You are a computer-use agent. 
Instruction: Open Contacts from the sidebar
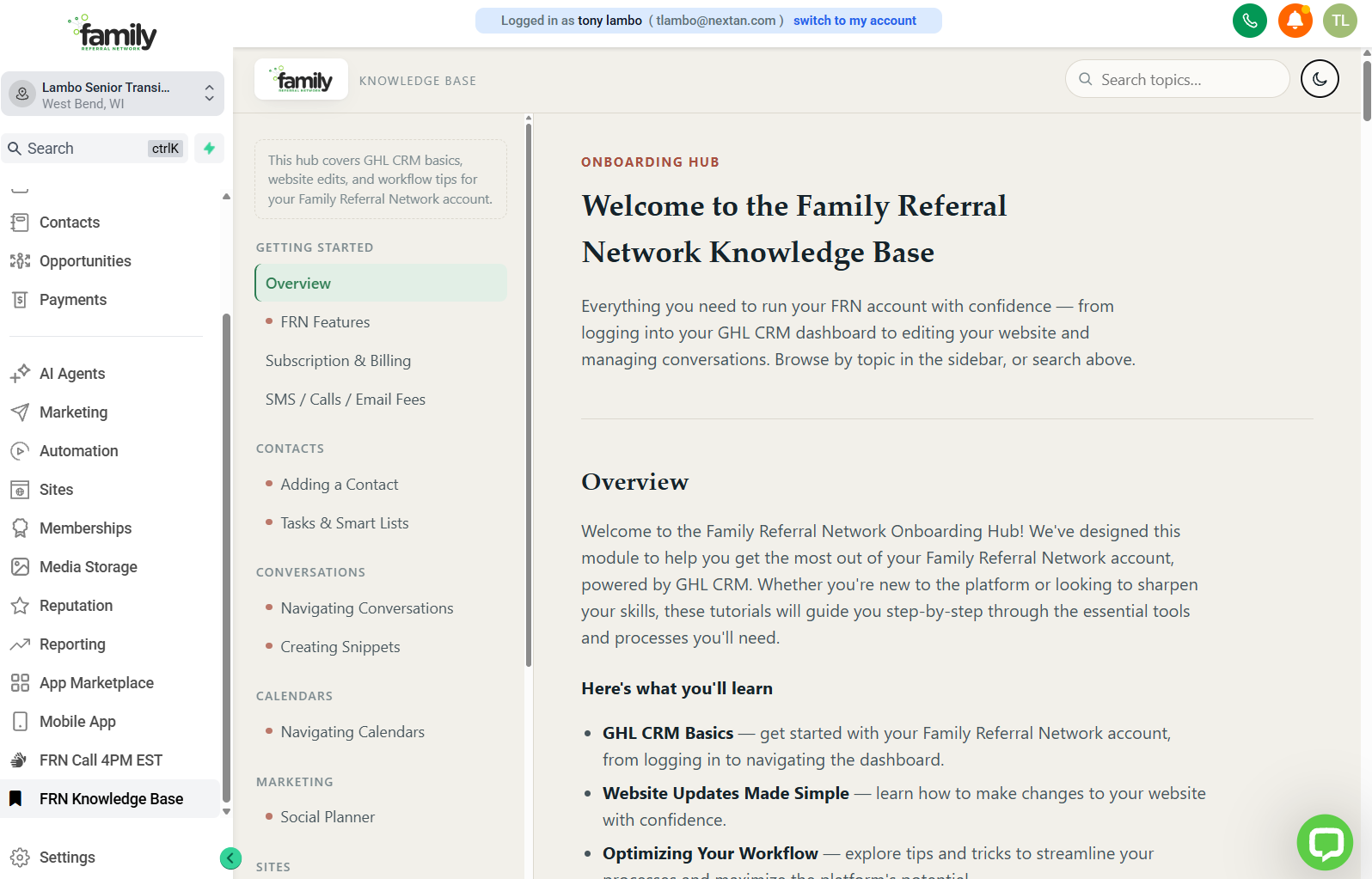click(x=70, y=223)
